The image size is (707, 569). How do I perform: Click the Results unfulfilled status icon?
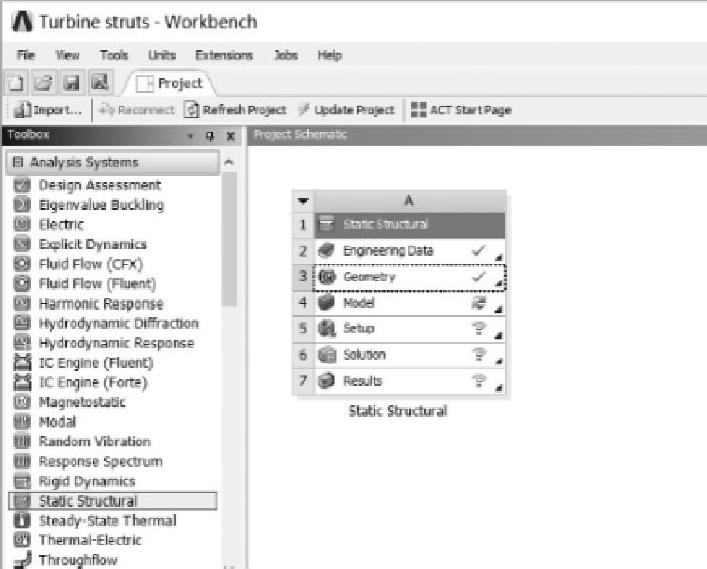click(479, 381)
